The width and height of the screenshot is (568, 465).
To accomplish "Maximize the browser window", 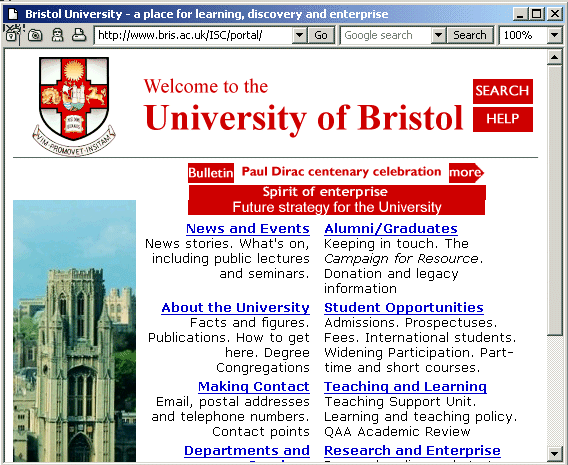I will click(536, 14).
